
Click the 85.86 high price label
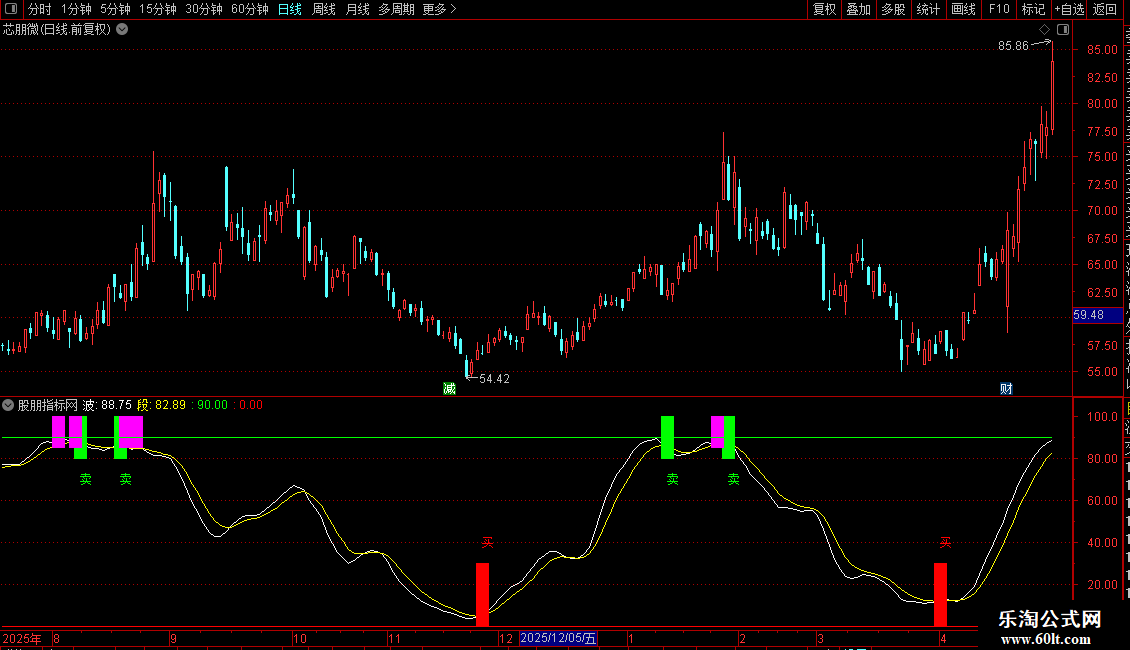coord(1013,46)
